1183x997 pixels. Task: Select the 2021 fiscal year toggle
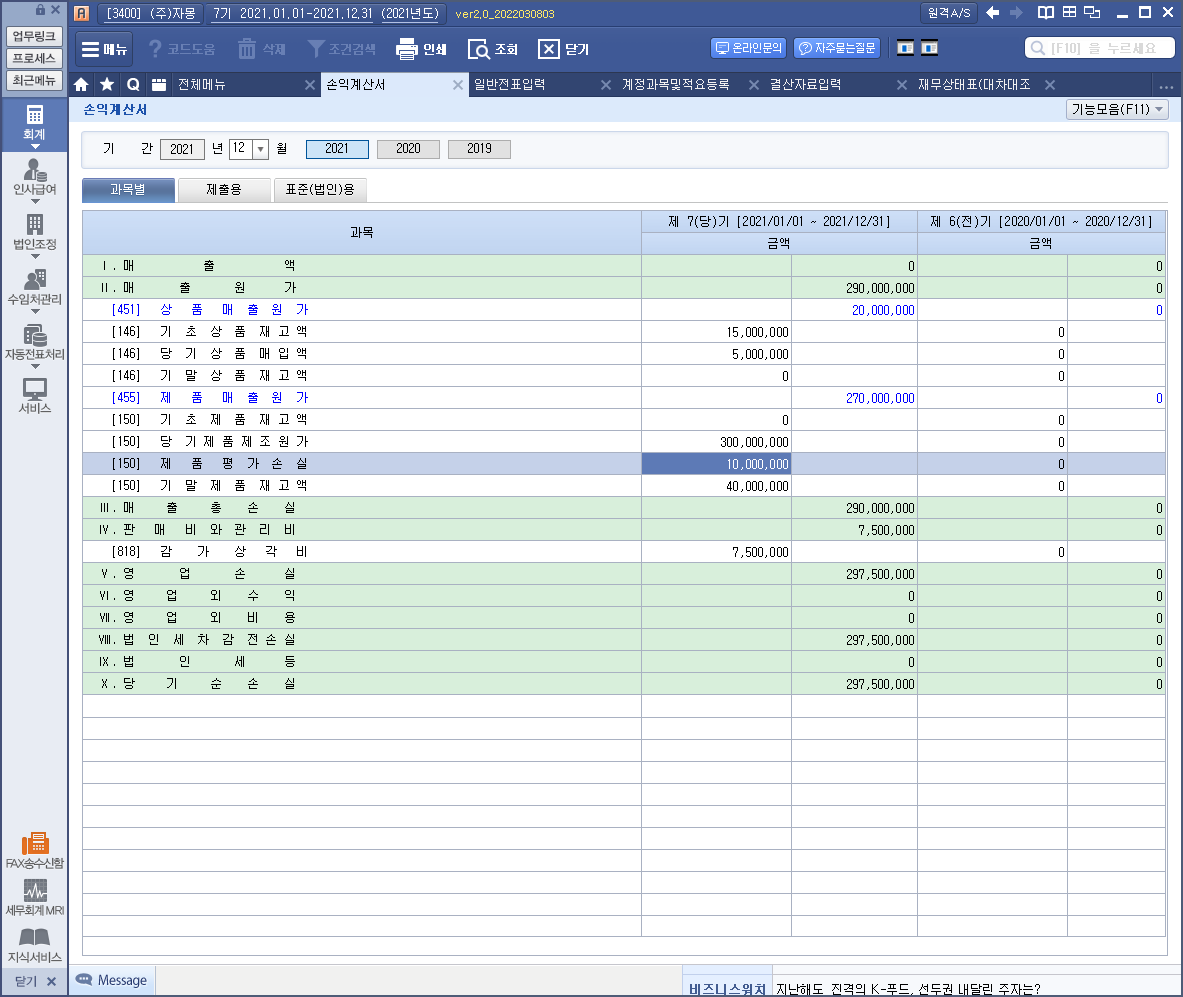pyautogui.click(x=337, y=149)
